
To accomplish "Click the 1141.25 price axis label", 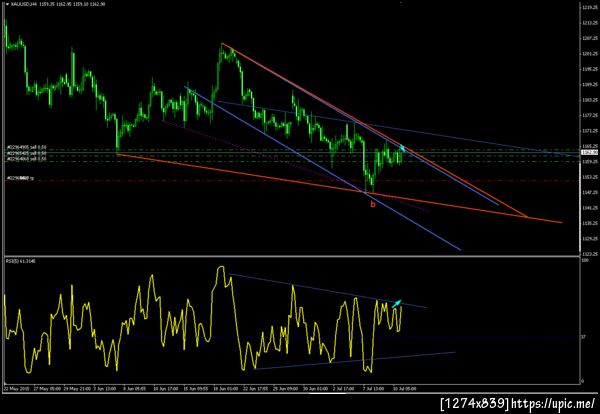I will 590,208.
